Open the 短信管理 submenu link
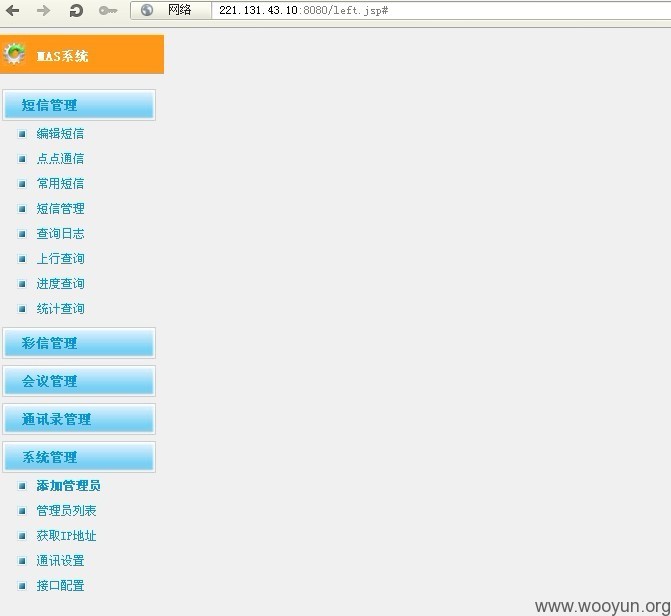This screenshot has width=671, height=616. pyautogui.click(x=60, y=208)
